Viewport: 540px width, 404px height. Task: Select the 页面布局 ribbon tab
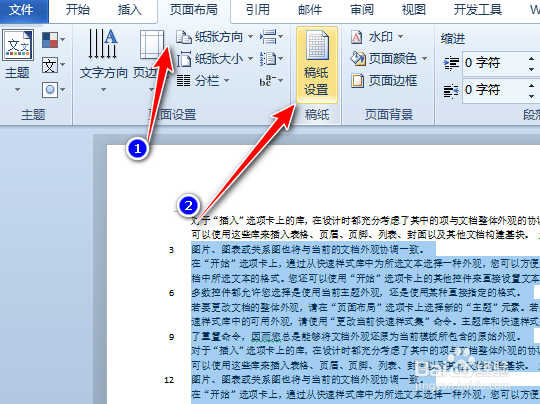click(194, 10)
